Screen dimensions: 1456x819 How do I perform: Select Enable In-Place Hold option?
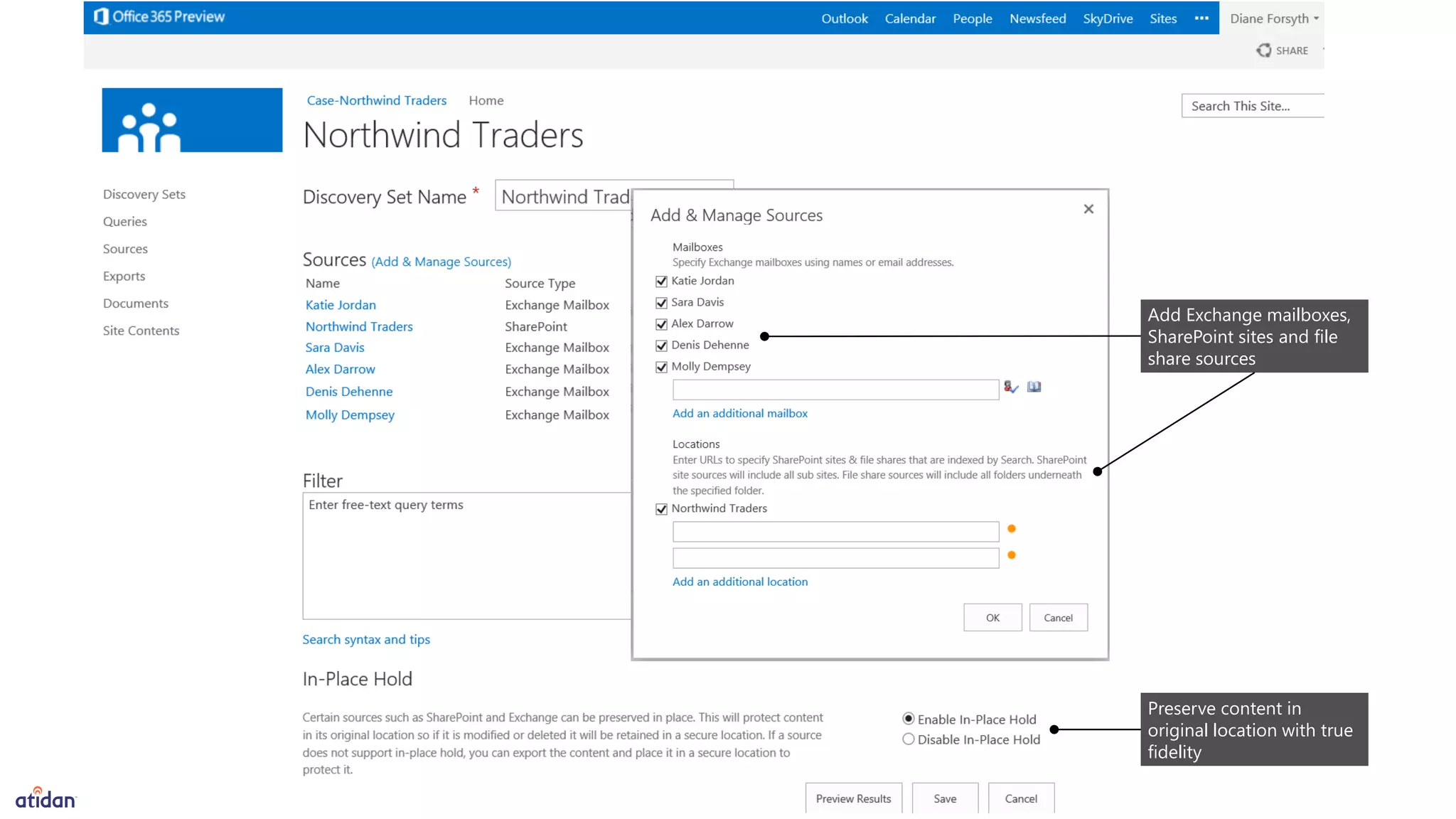click(x=908, y=719)
